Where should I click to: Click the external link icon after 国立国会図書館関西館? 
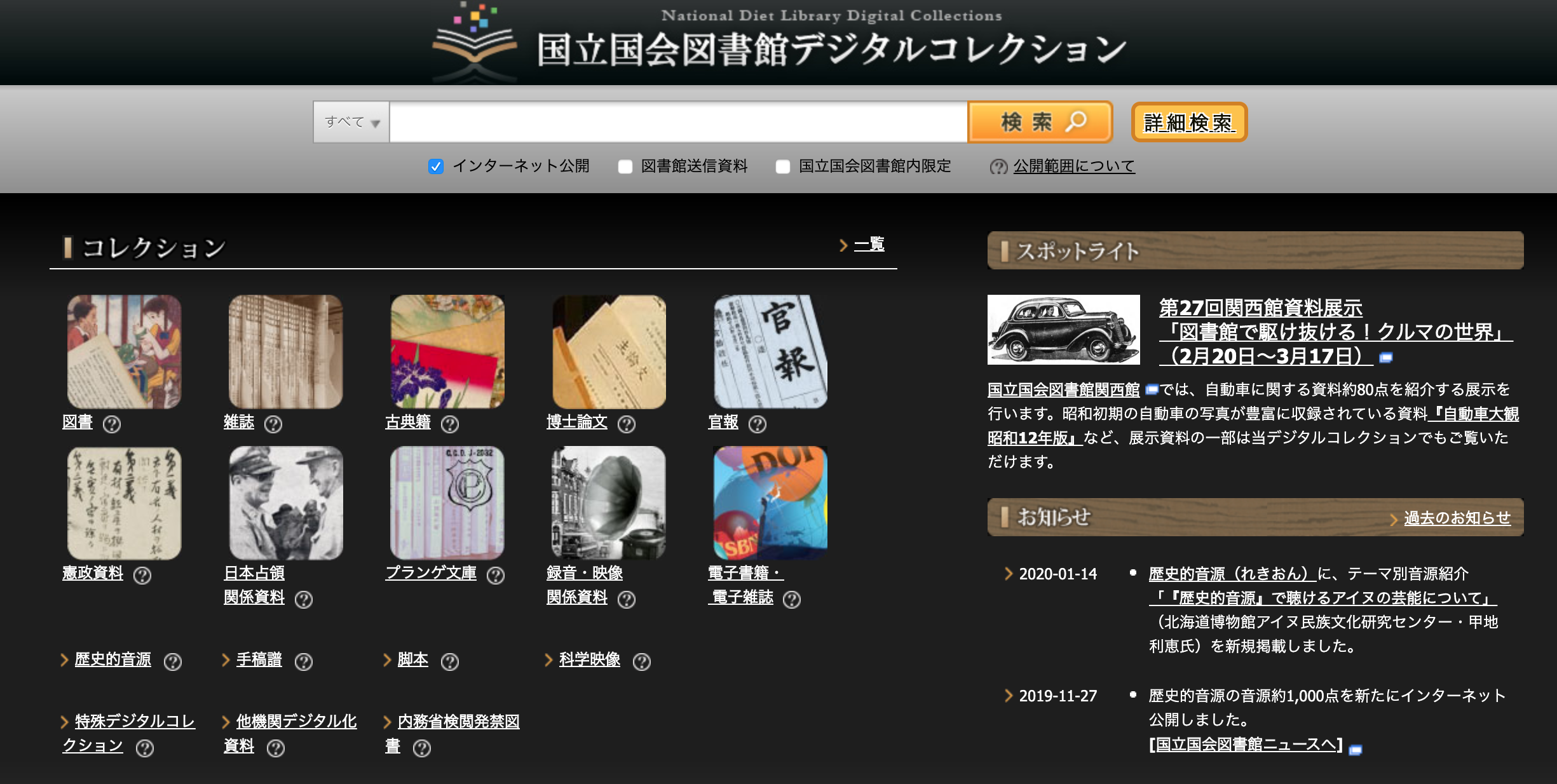click(x=1152, y=389)
